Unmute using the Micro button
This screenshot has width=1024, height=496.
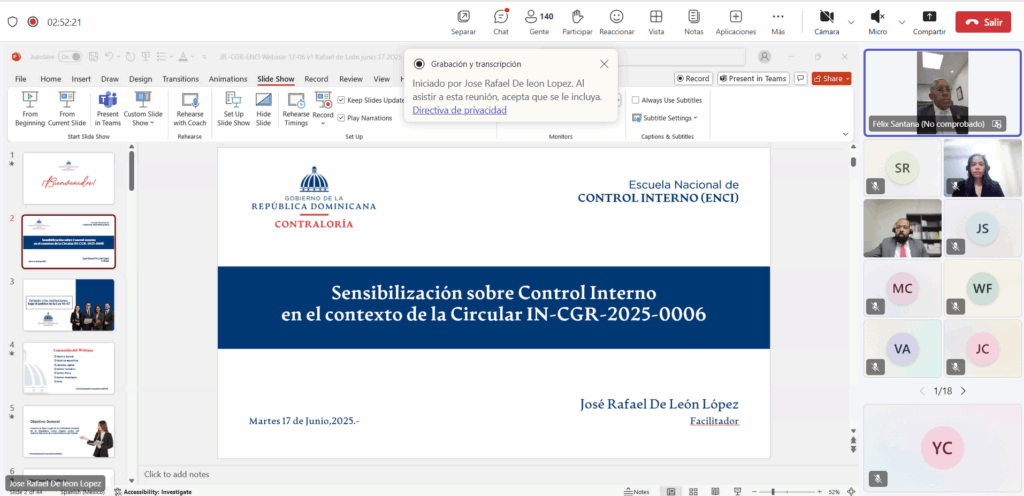tap(877, 20)
